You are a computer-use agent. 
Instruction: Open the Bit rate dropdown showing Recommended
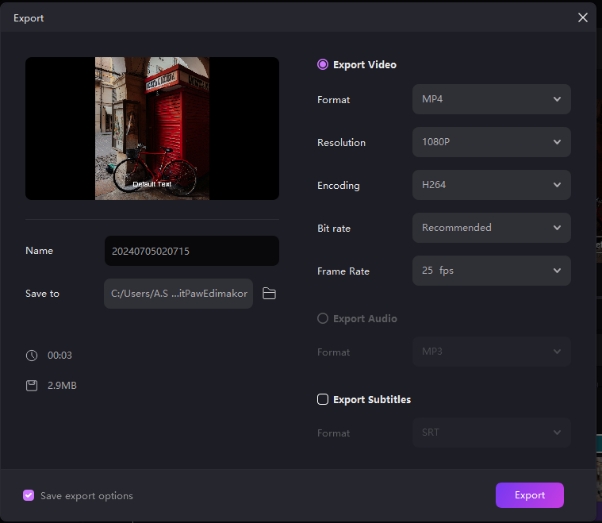pyautogui.click(x=491, y=228)
